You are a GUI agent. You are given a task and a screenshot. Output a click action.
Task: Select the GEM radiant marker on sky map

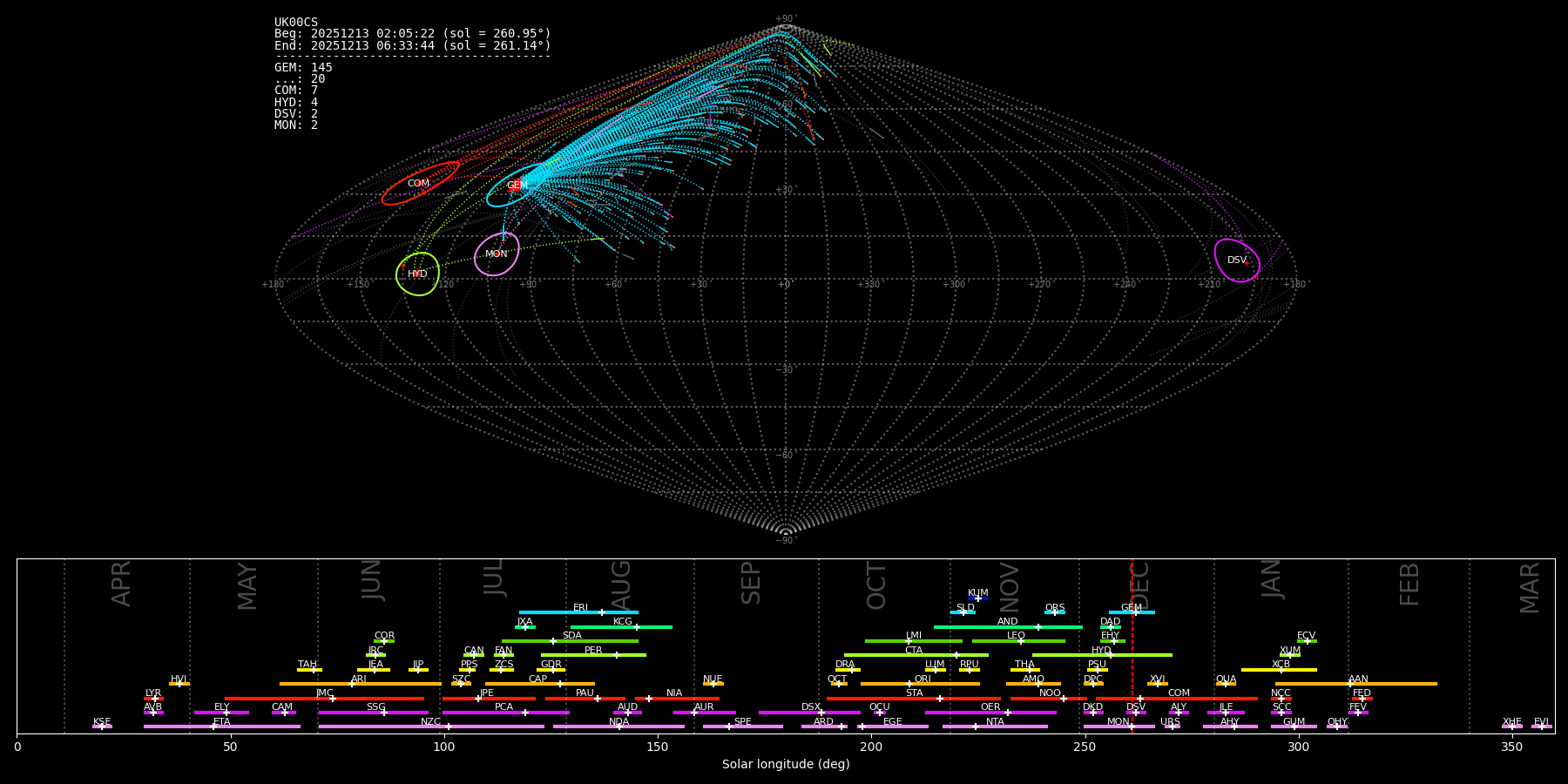click(517, 186)
